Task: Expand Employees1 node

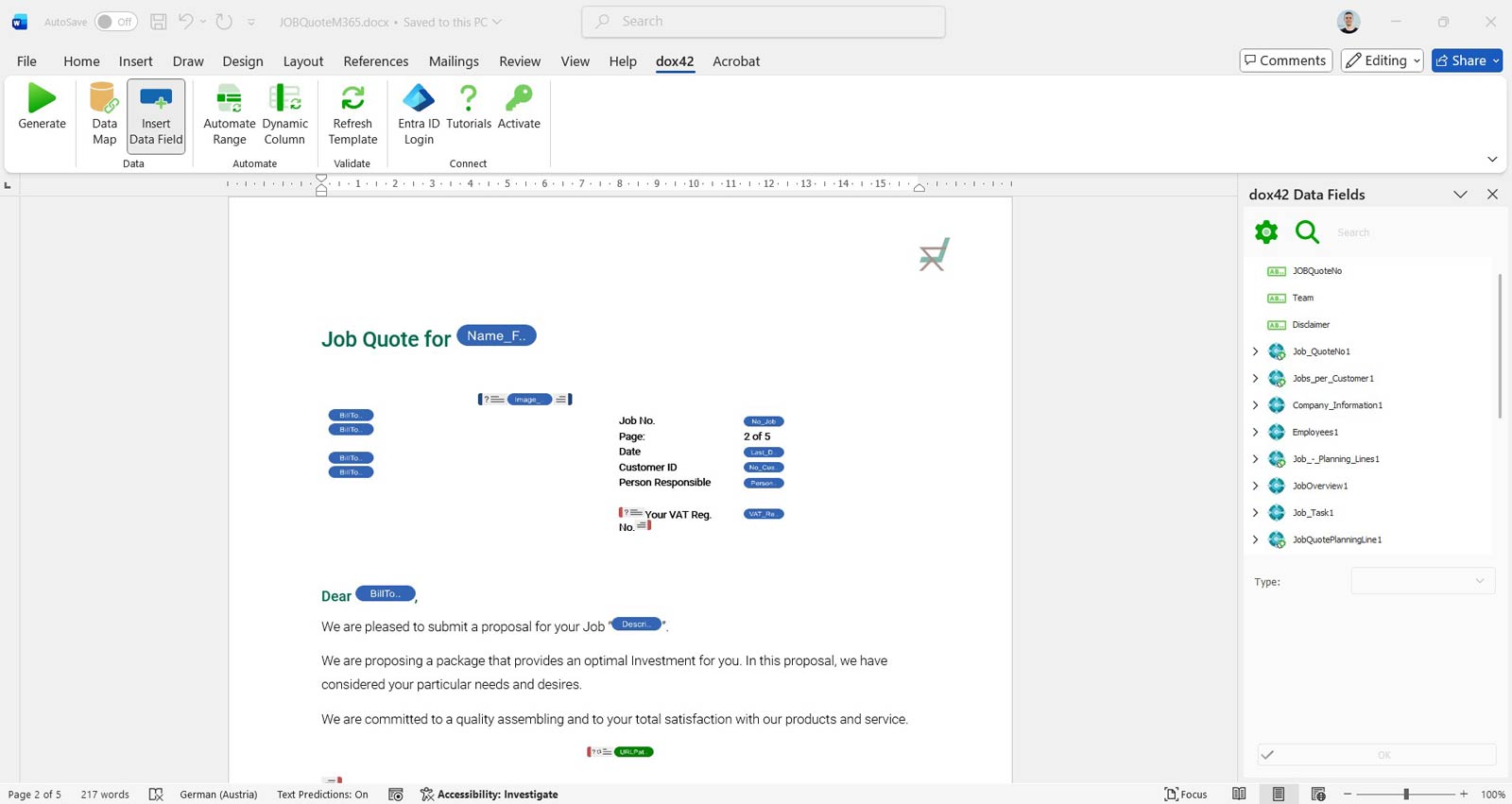Action: [x=1255, y=432]
